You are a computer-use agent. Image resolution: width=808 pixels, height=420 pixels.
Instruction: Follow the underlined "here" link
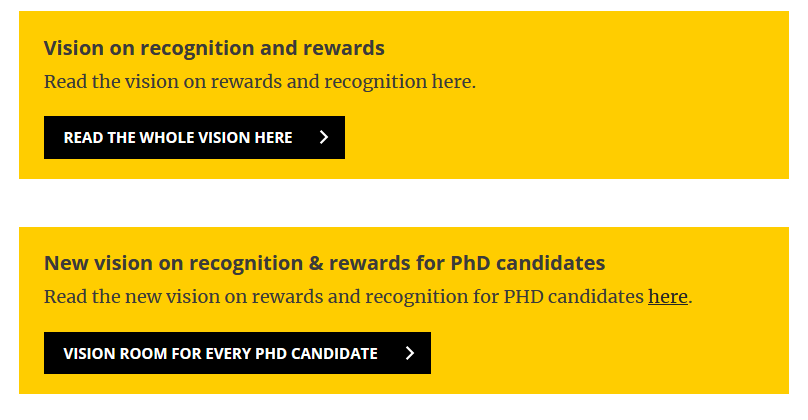click(667, 297)
